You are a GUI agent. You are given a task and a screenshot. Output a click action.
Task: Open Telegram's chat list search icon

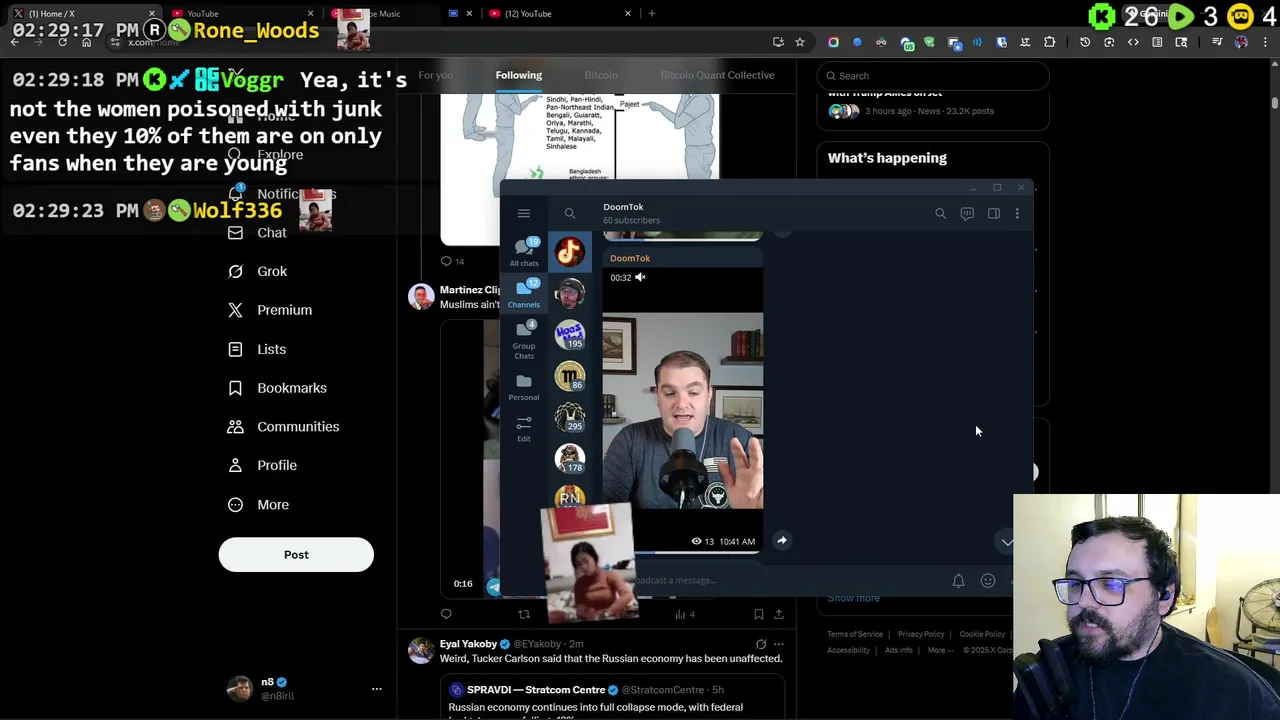(x=569, y=213)
